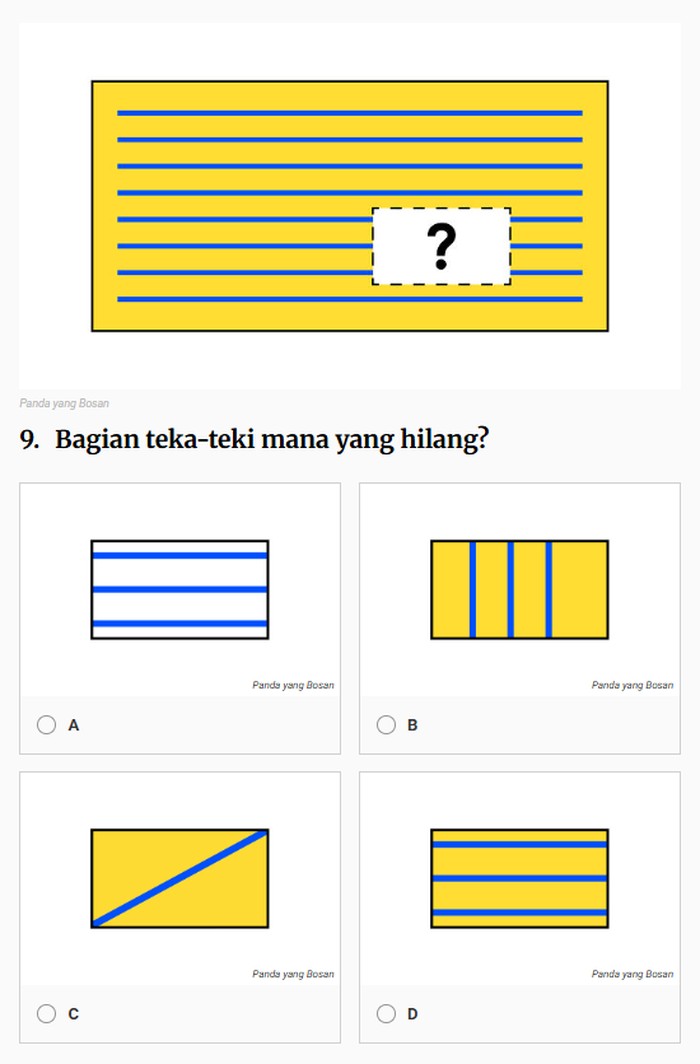Mark the radio button for answer C
Image resolution: width=700 pixels, height=1064 pixels.
(x=46, y=1013)
